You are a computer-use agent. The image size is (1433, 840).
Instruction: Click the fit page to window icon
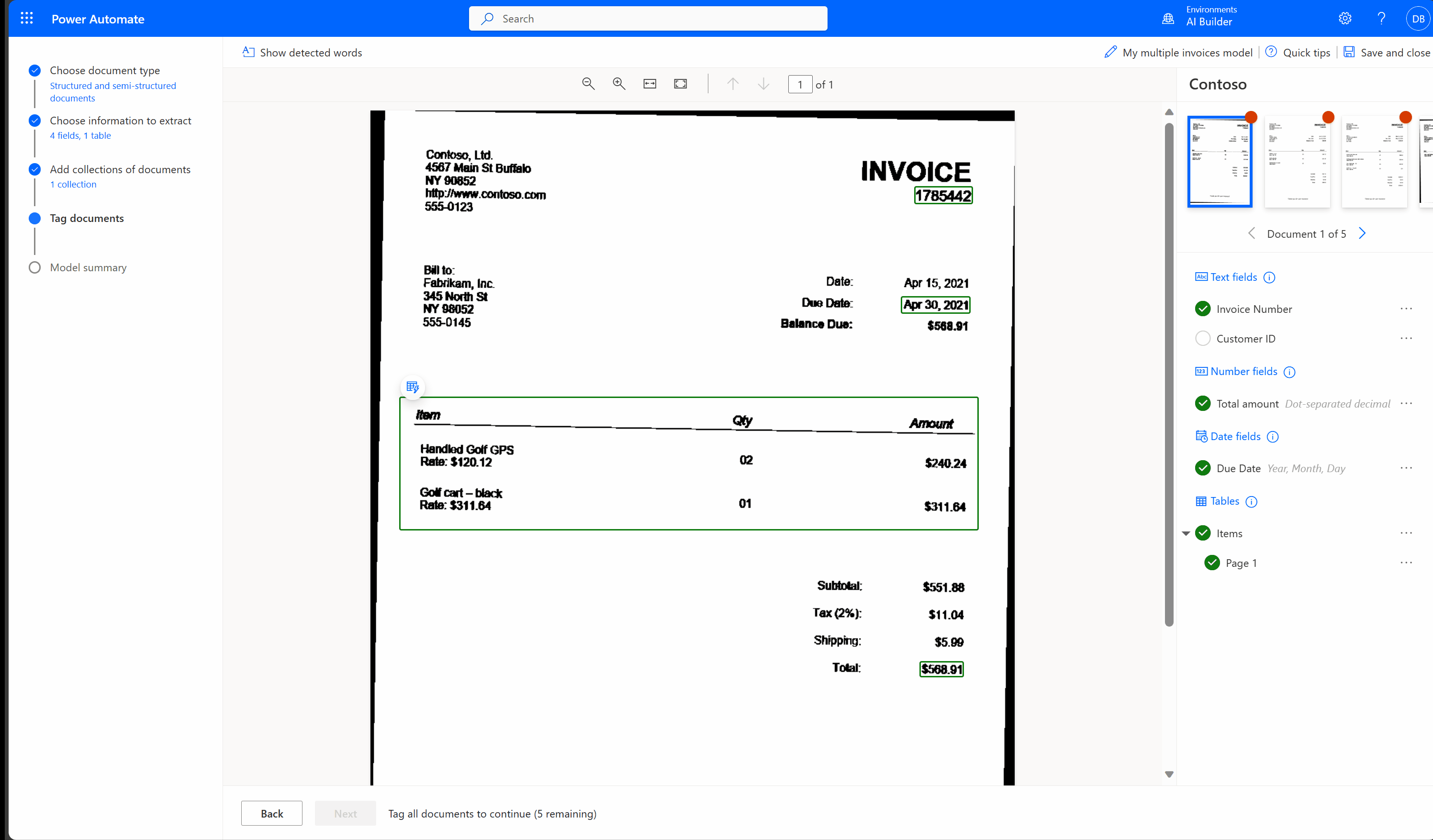pyautogui.click(x=680, y=84)
